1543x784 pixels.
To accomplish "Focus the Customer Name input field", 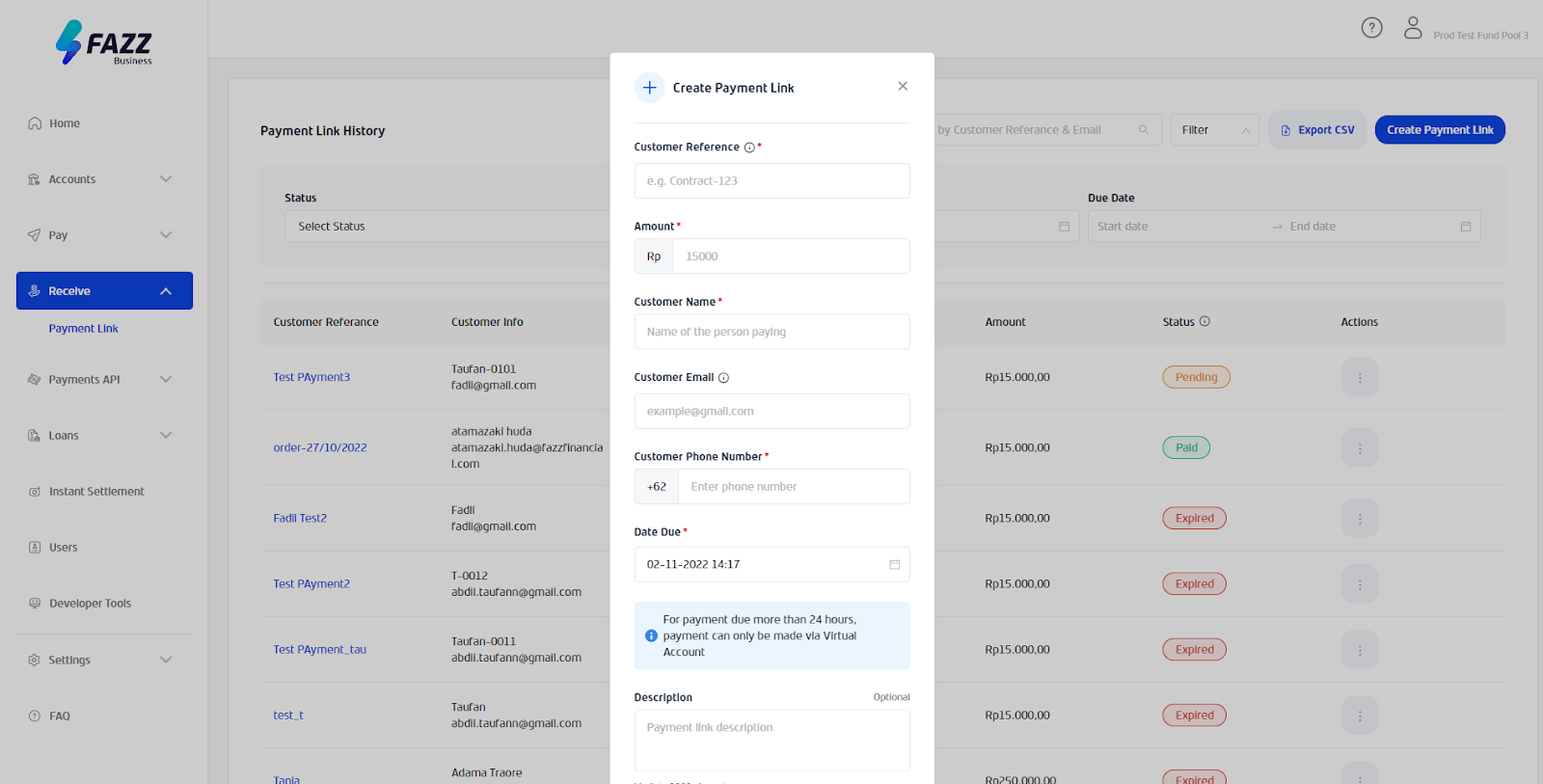I will [x=771, y=332].
